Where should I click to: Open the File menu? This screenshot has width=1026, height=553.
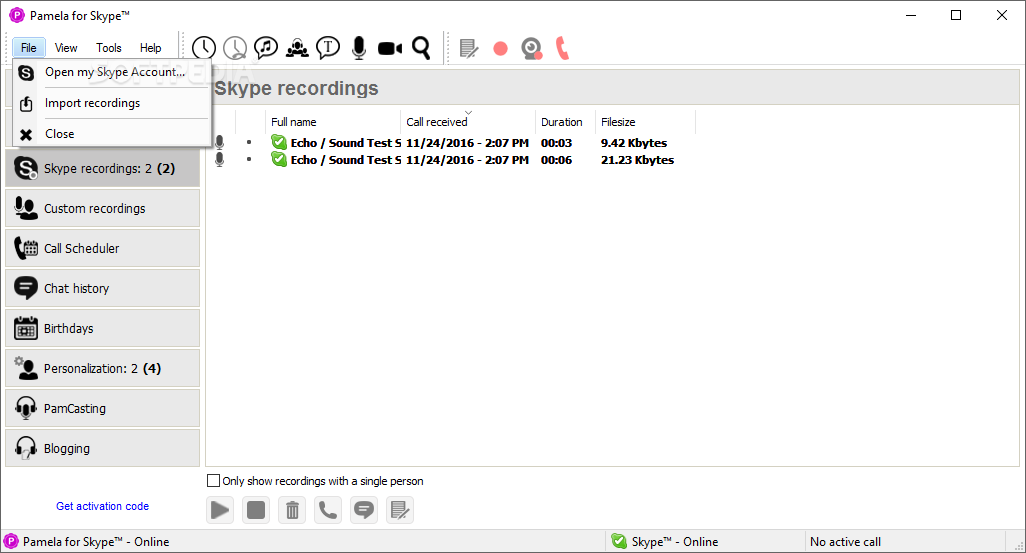coord(29,48)
